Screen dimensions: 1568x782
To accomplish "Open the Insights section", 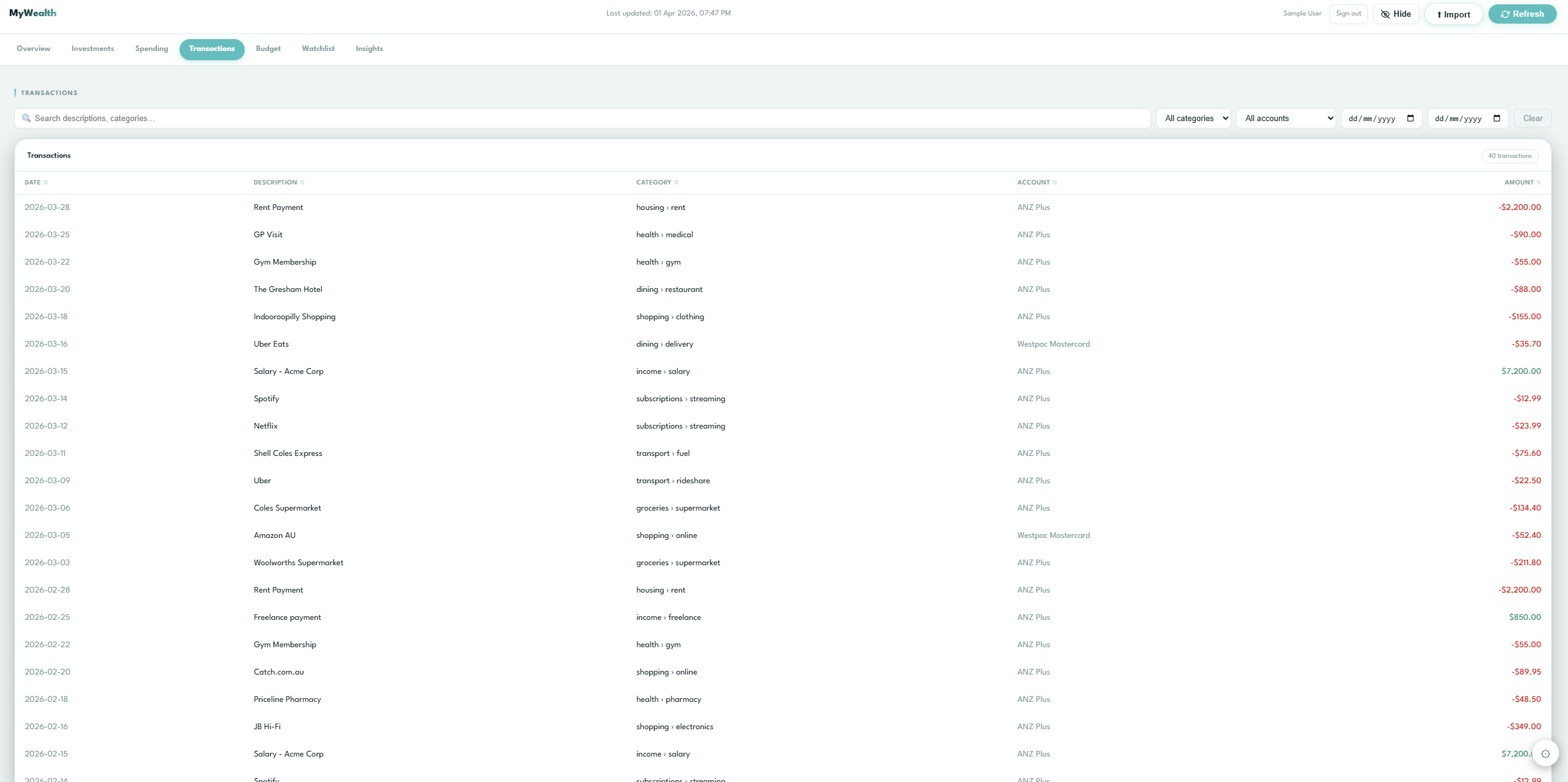I will click(368, 48).
